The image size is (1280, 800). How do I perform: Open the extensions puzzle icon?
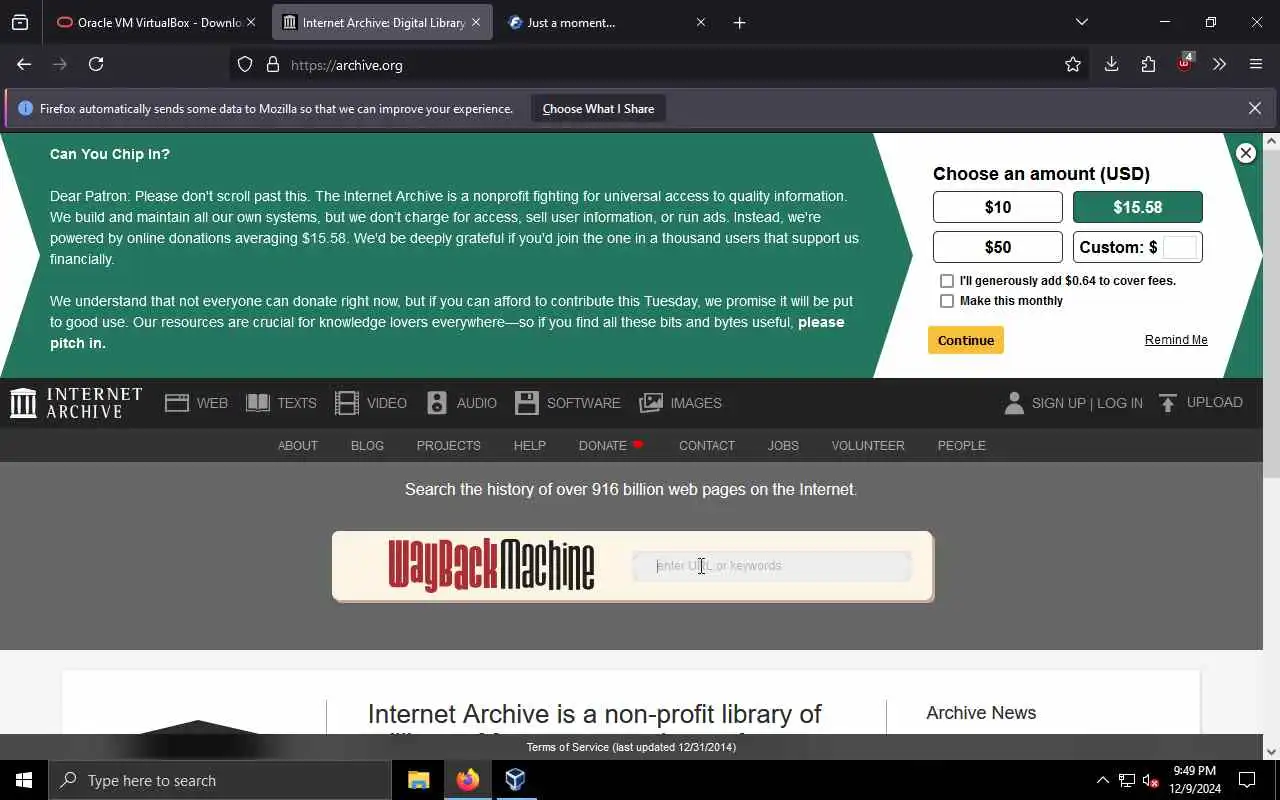(1148, 64)
